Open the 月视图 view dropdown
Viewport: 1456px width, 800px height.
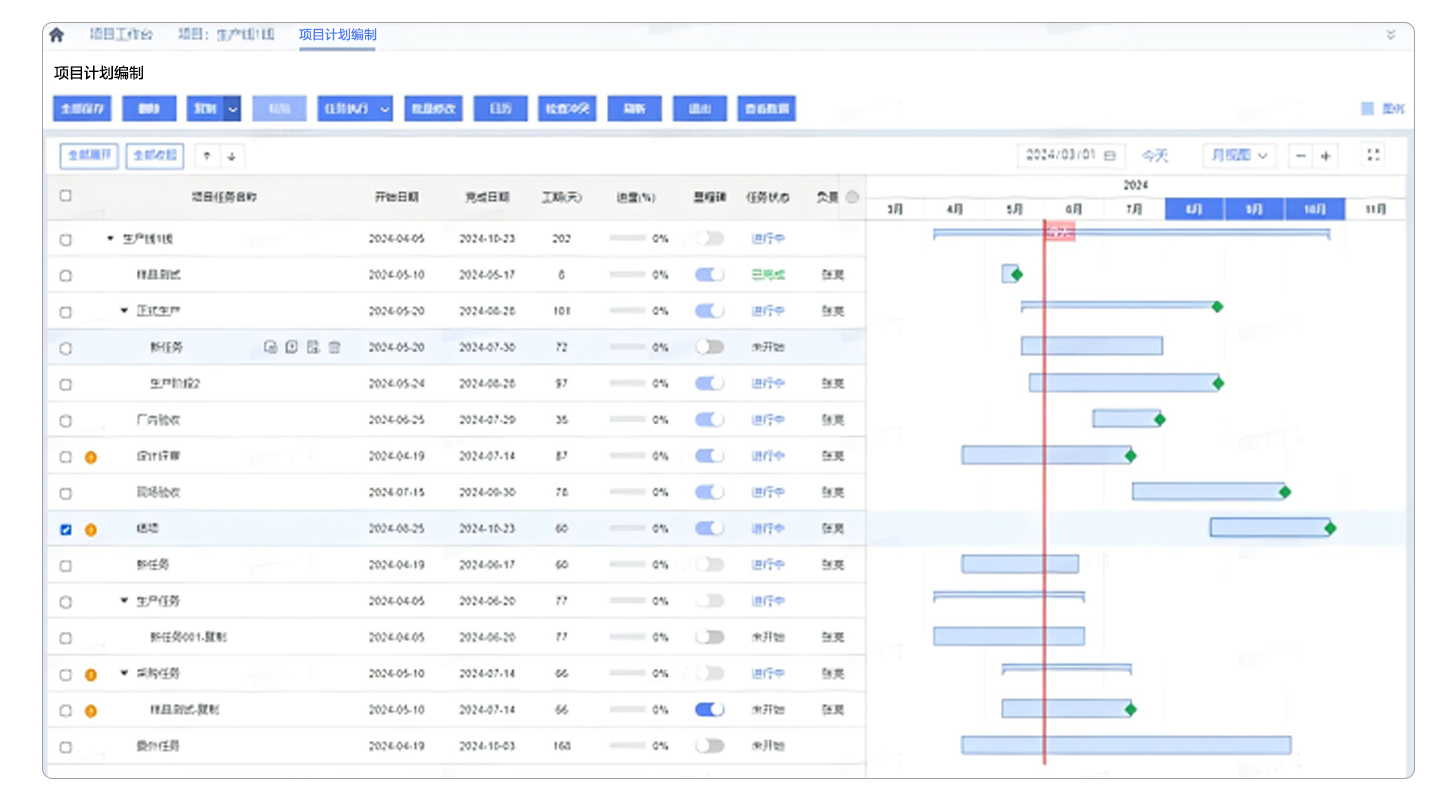1239,156
